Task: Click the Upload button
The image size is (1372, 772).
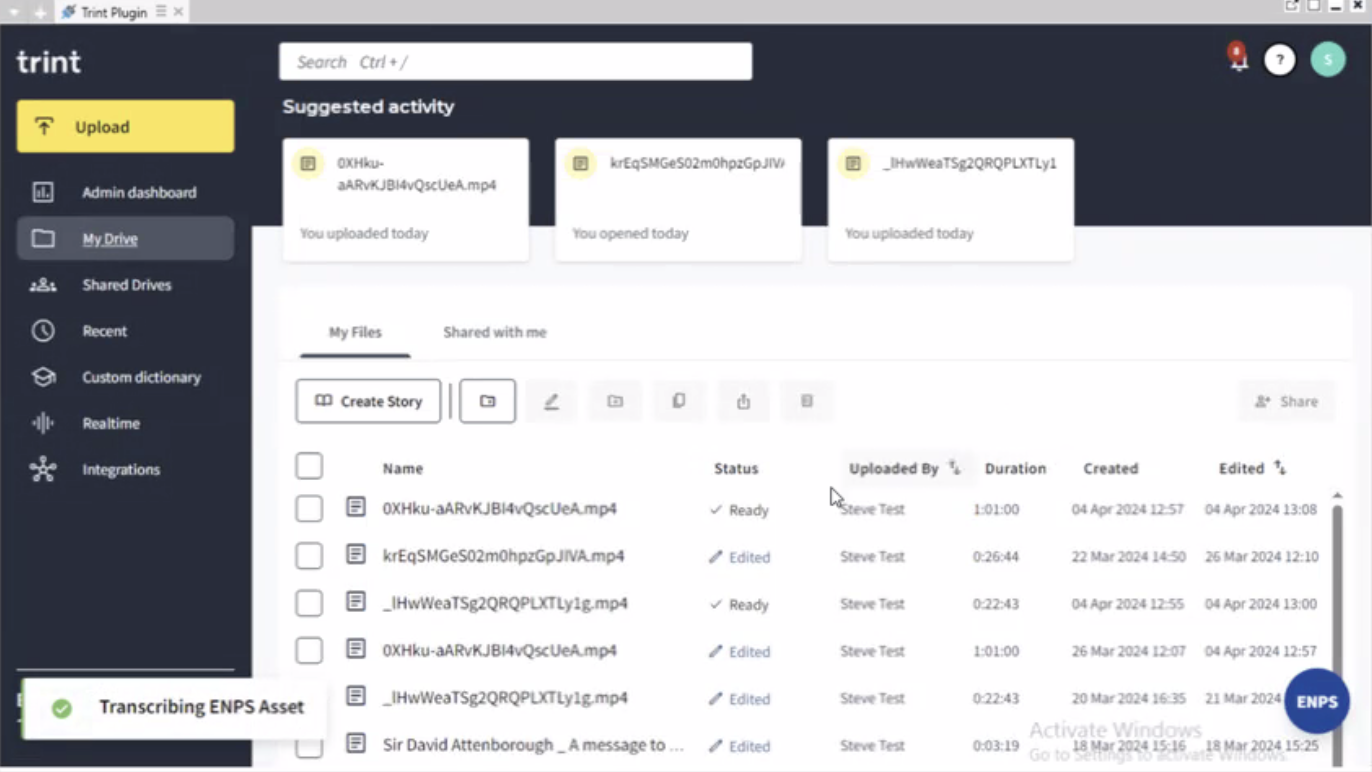Action: [x=125, y=126]
